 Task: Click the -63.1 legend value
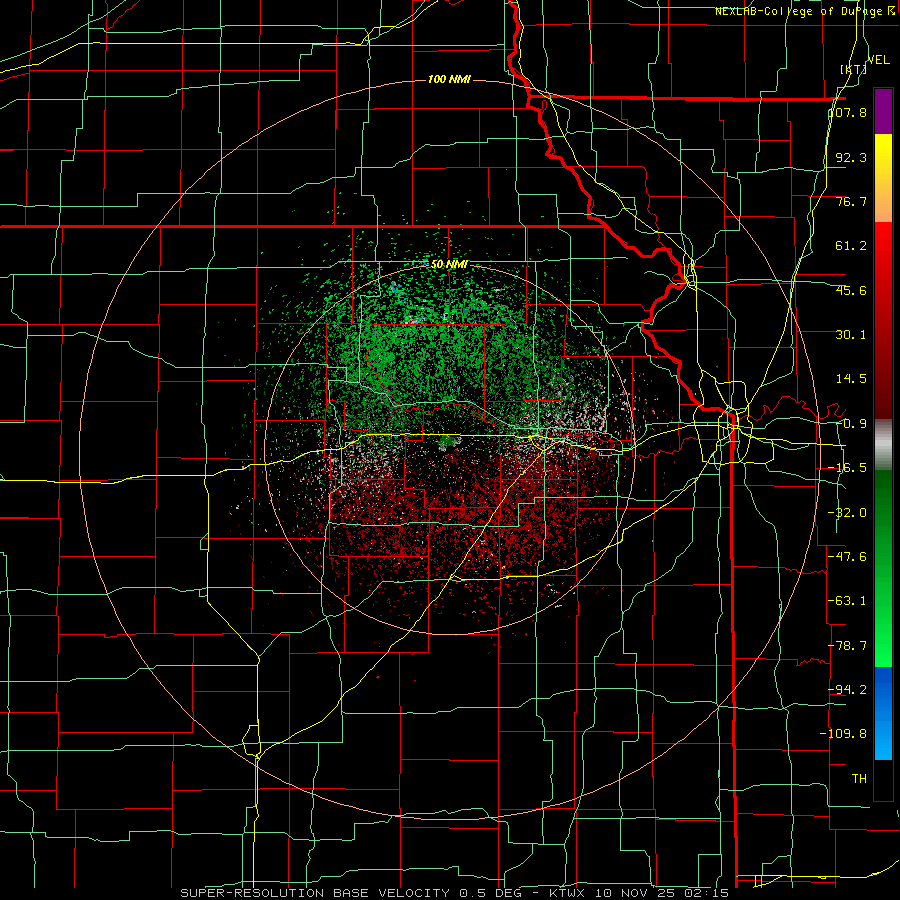[847, 601]
